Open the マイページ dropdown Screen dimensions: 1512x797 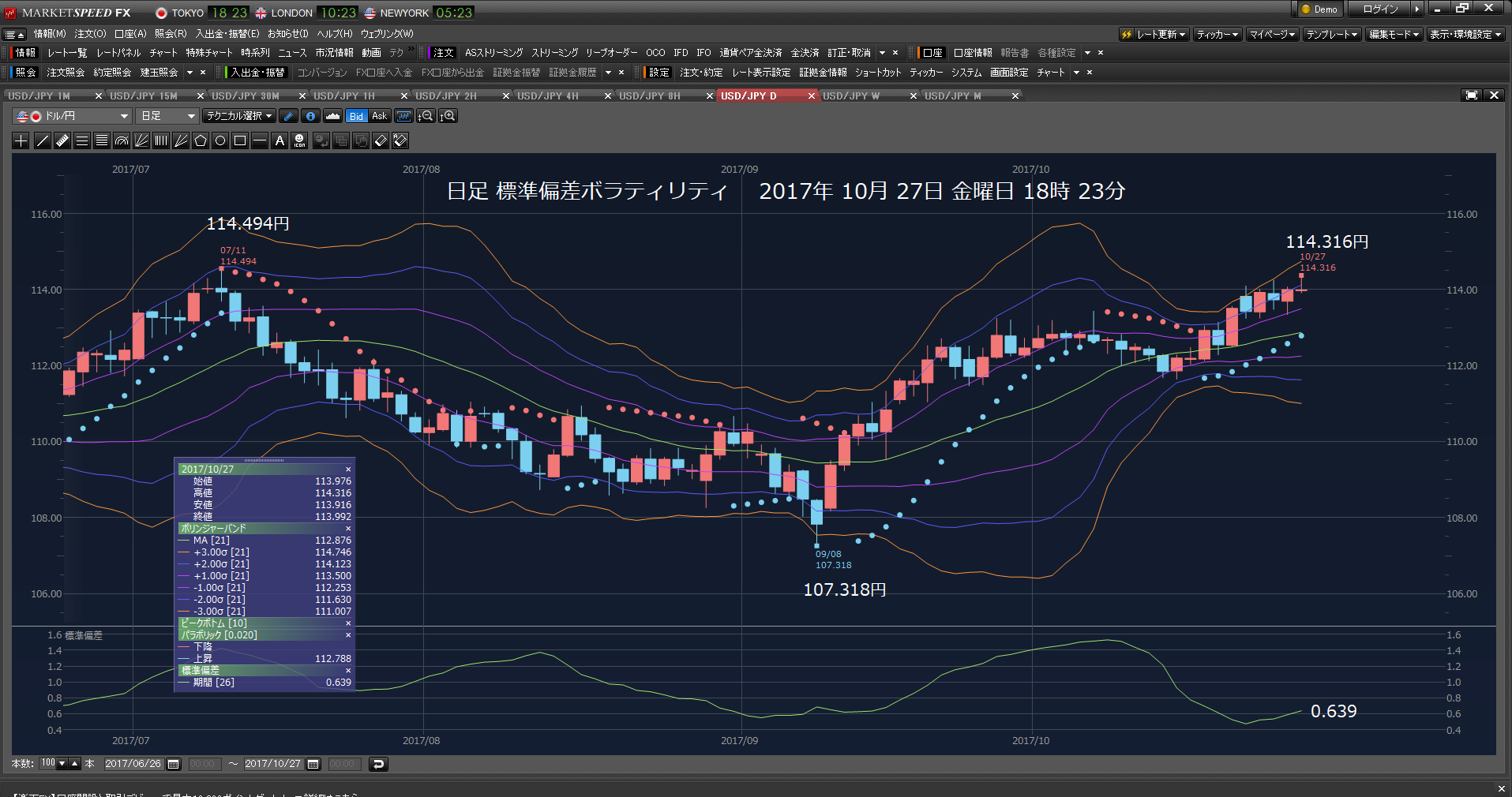(x=1273, y=35)
